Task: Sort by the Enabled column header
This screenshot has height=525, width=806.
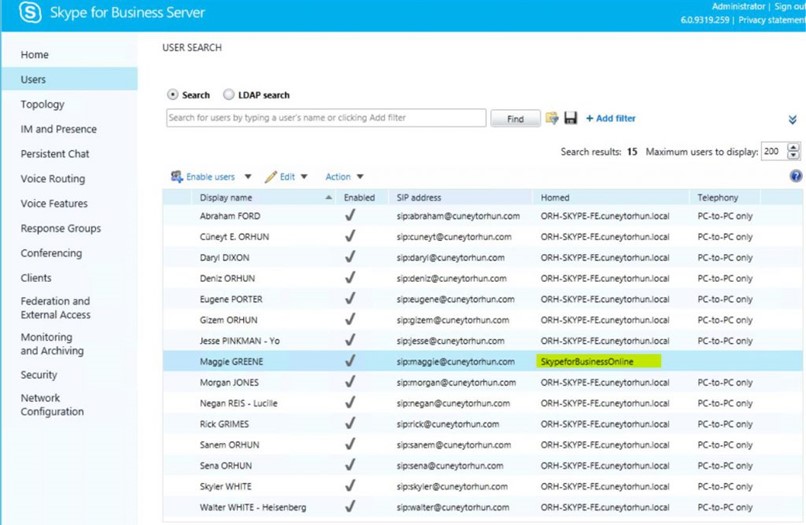Action: point(359,197)
